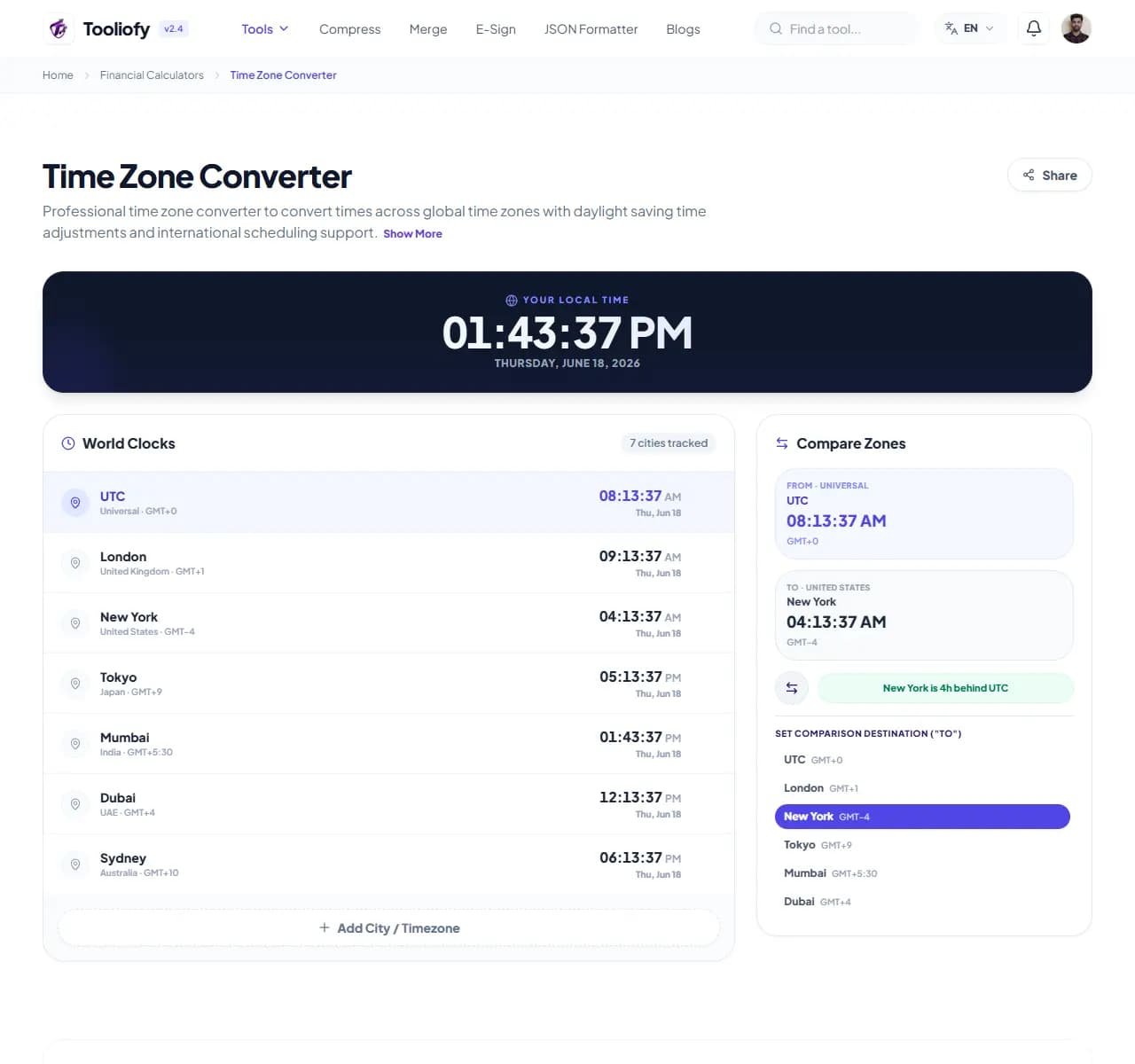Go to the E-Sign tool
1135x1064 pixels.
(x=496, y=29)
